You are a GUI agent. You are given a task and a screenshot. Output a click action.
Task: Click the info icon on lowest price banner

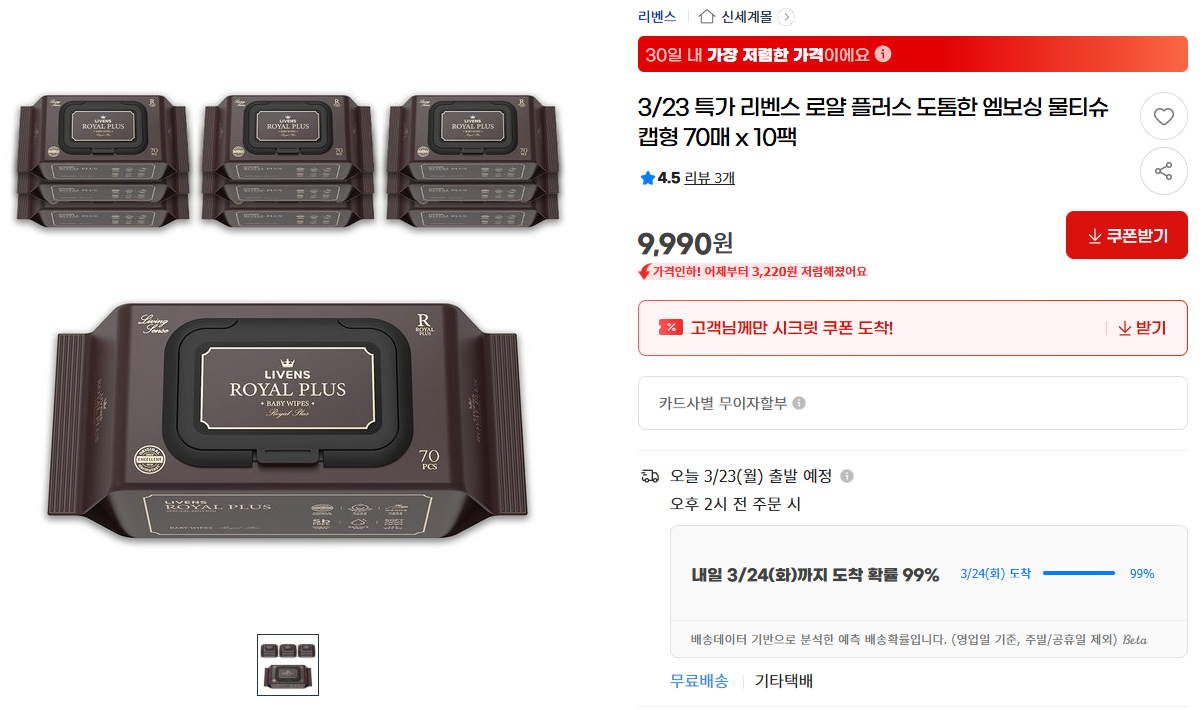(883, 54)
